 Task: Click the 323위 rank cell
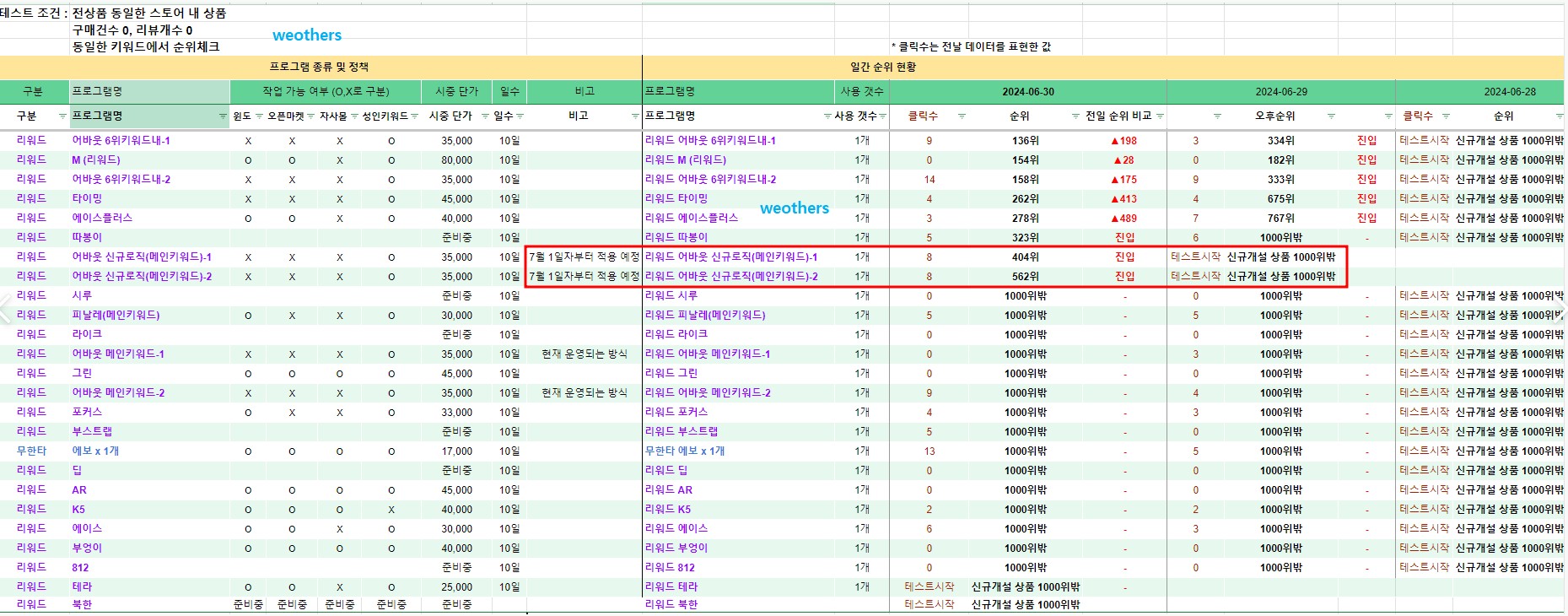pyautogui.click(x=1026, y=238)
